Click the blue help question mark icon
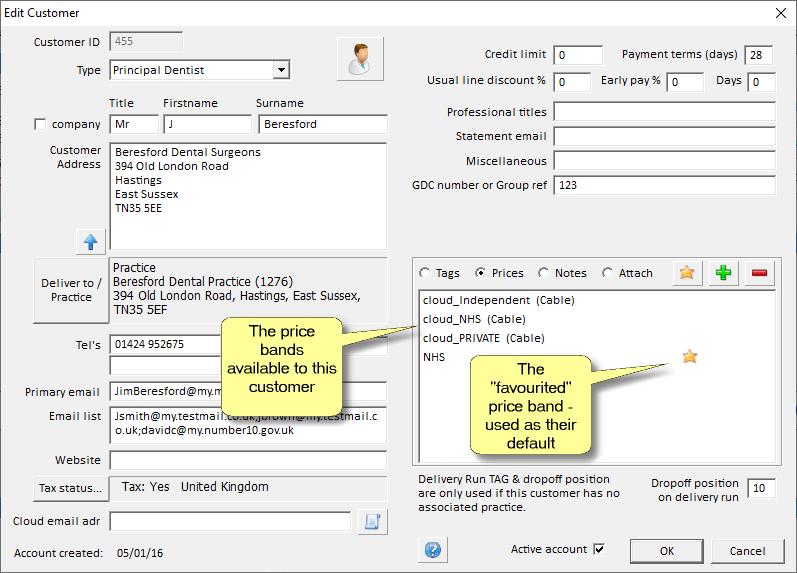 (433, 550)
